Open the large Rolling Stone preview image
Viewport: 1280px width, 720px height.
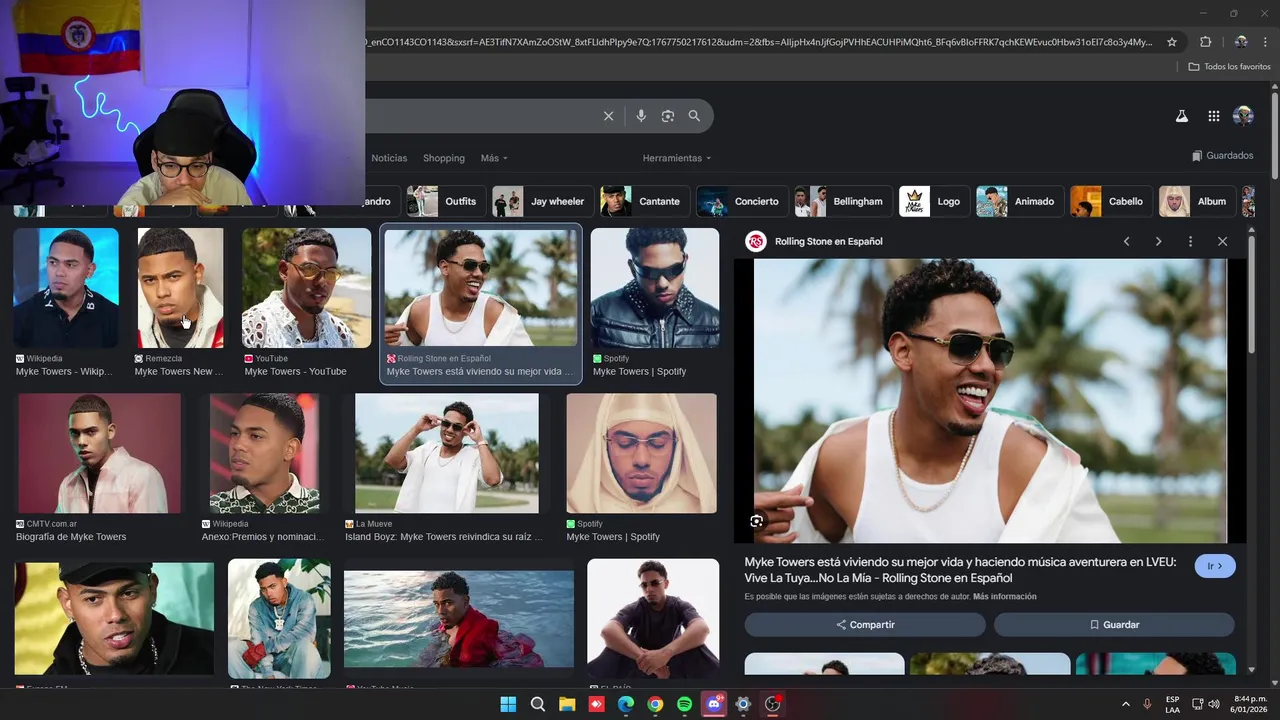coord(990,401)
